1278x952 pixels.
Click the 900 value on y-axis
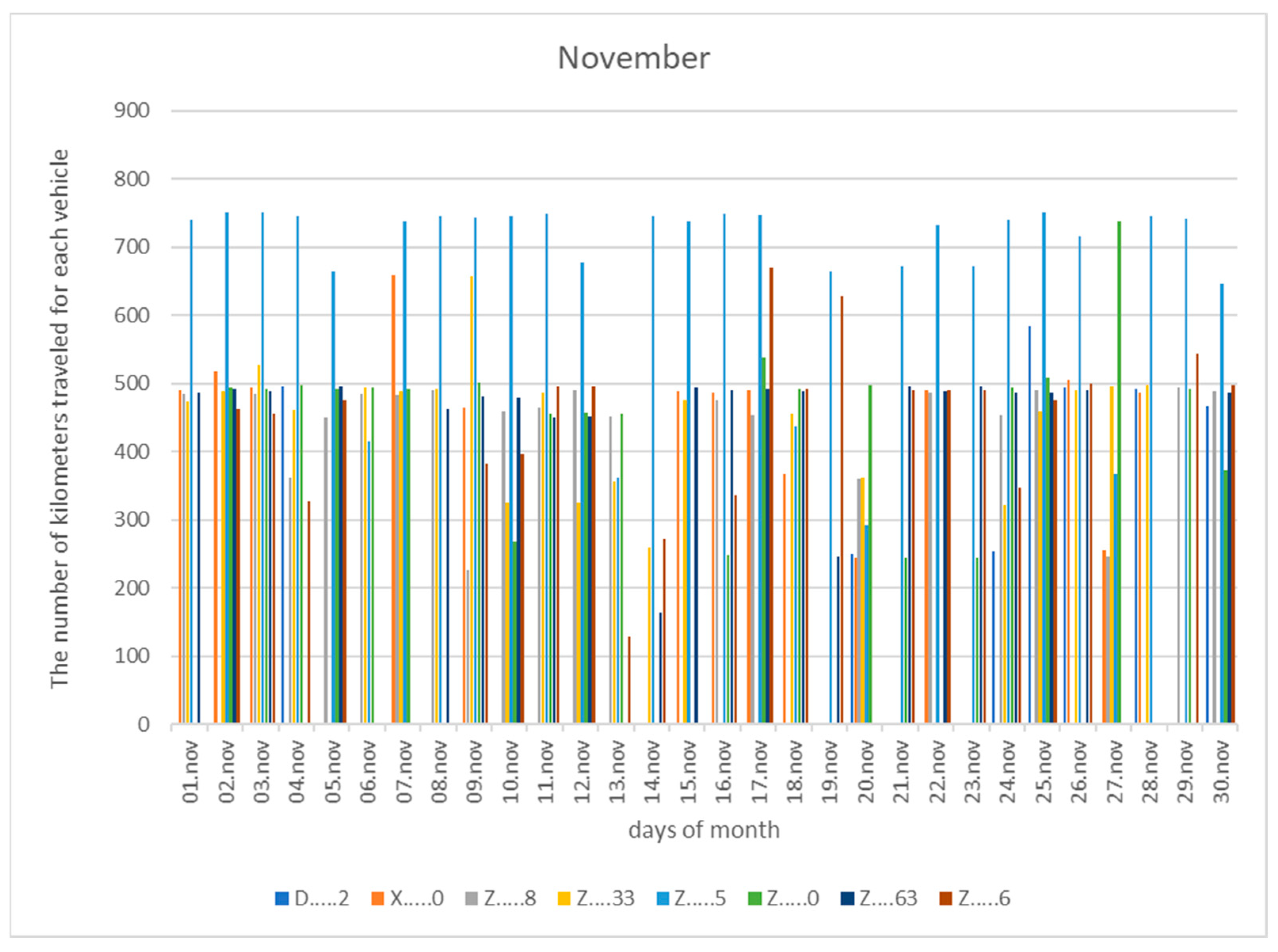(x=132, y=110)
